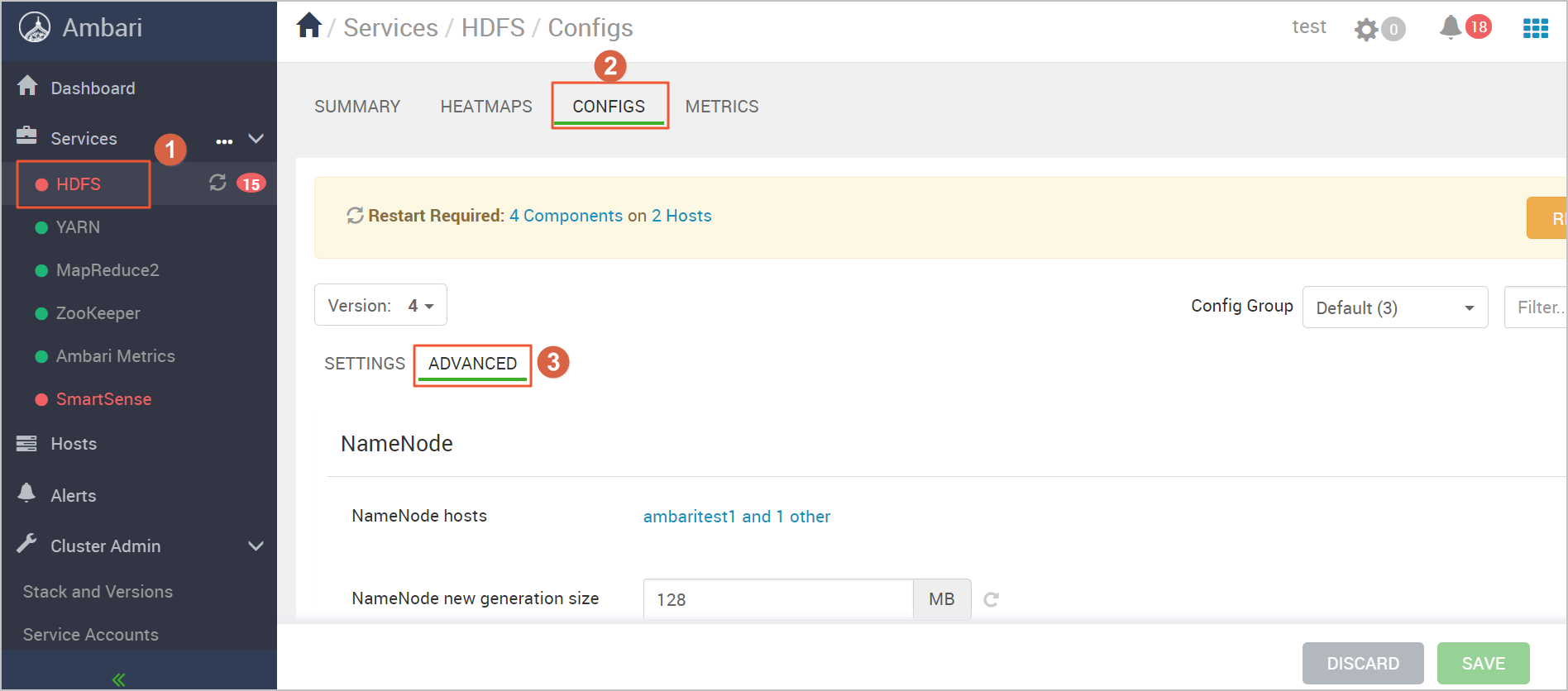This screenshot has height=691, width=1568.
Task: Open the alerts bell notification icon
Action: [x=1451, y=27]
